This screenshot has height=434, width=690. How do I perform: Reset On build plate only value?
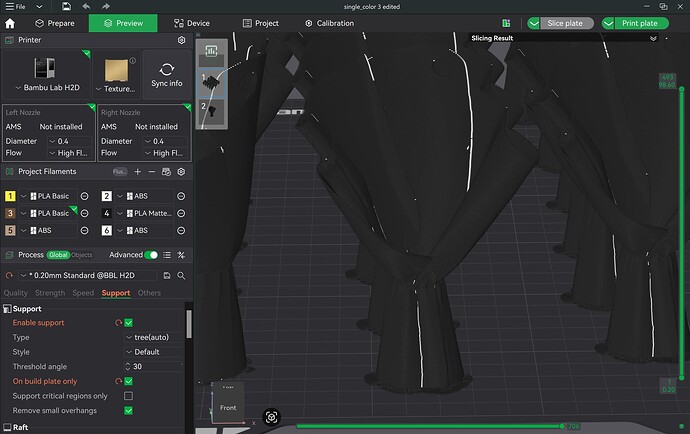(118, 381)
